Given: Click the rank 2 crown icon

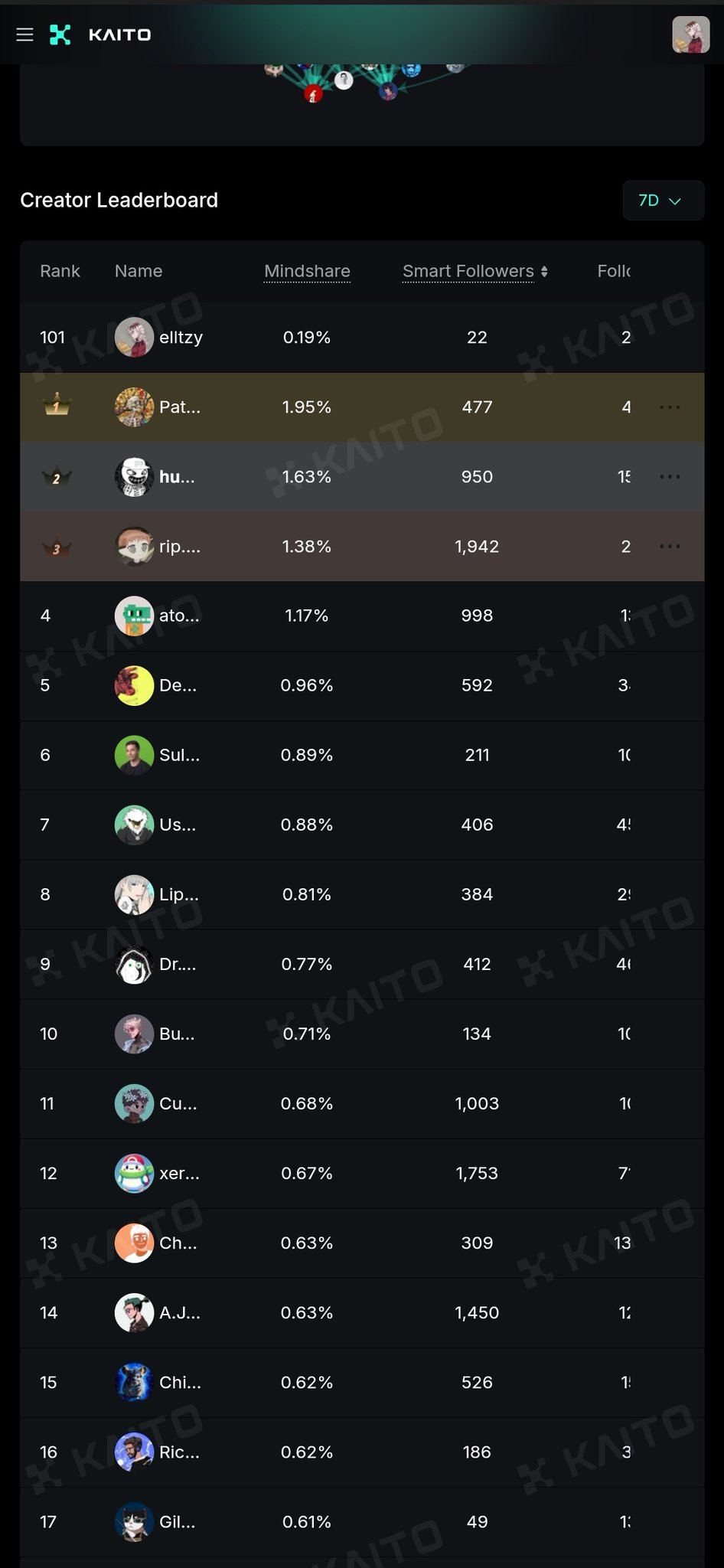Looking at the screenshot, I should pos(57,477).
